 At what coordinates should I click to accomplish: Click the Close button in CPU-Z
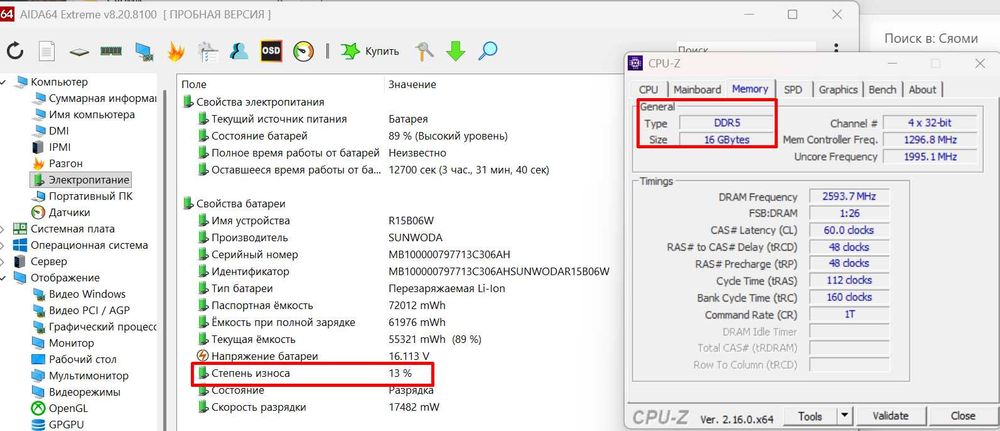point(962,416)
